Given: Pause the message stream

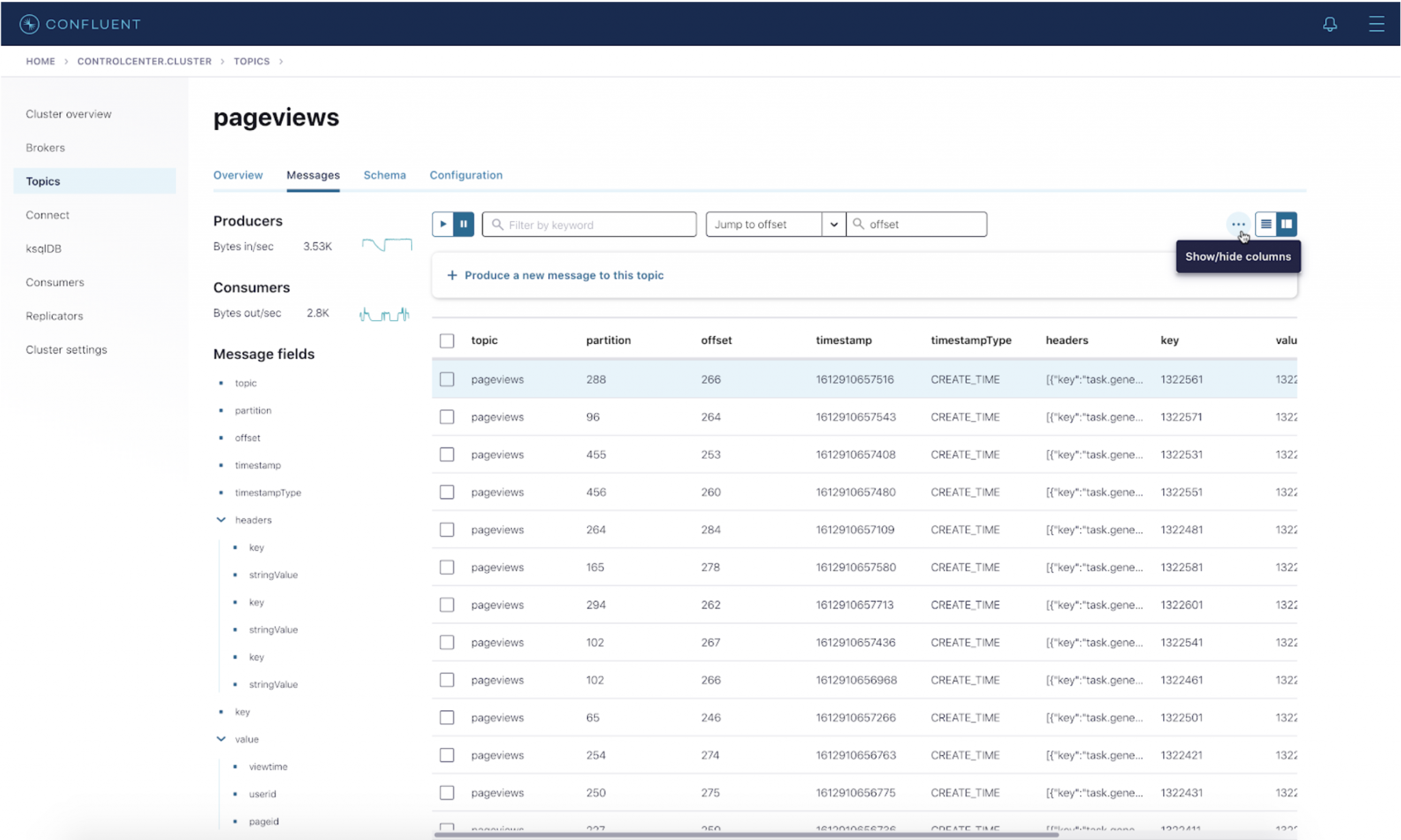Looking at the screenshot, I should (463, 224).
